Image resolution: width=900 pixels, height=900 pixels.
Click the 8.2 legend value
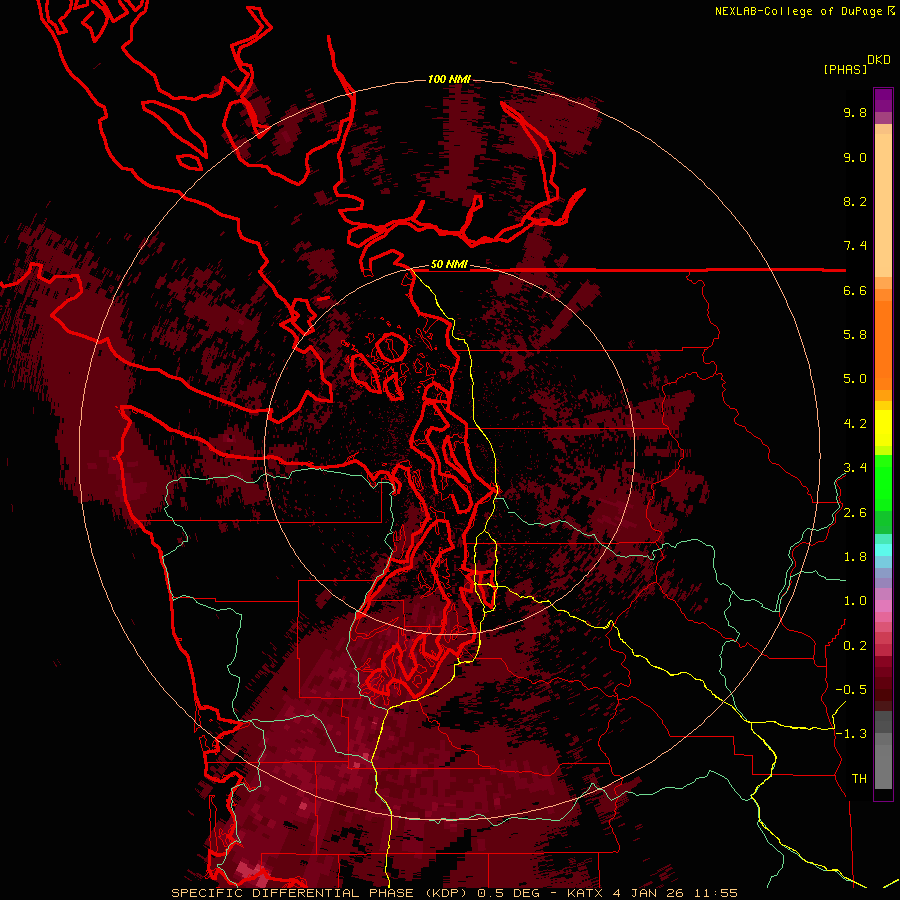(855, 201)
